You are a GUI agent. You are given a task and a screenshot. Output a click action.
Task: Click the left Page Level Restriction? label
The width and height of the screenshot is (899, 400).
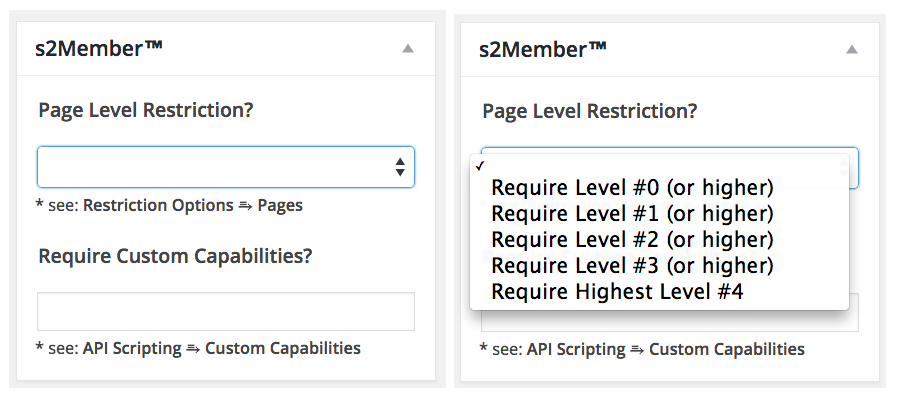click(x=146, y=109)
